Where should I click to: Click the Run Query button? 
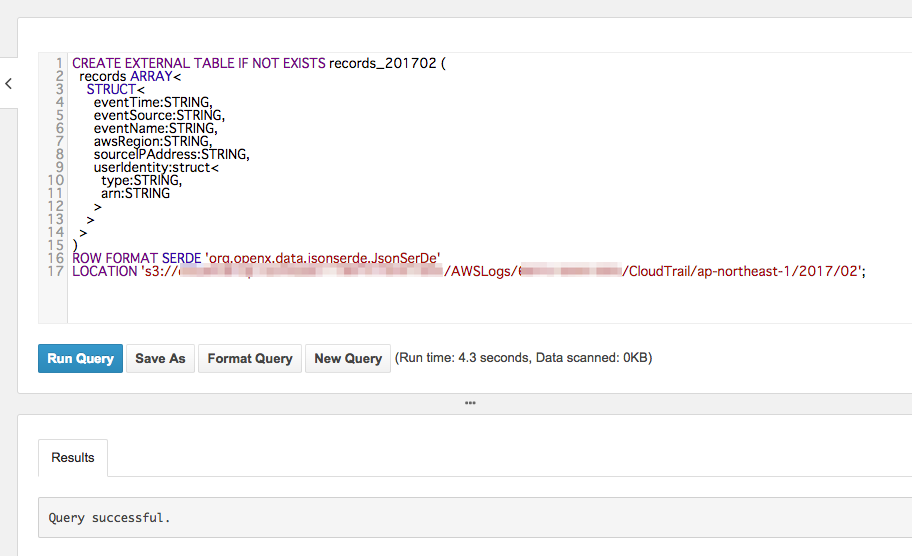pyautogui.click(x=80, y=358)
